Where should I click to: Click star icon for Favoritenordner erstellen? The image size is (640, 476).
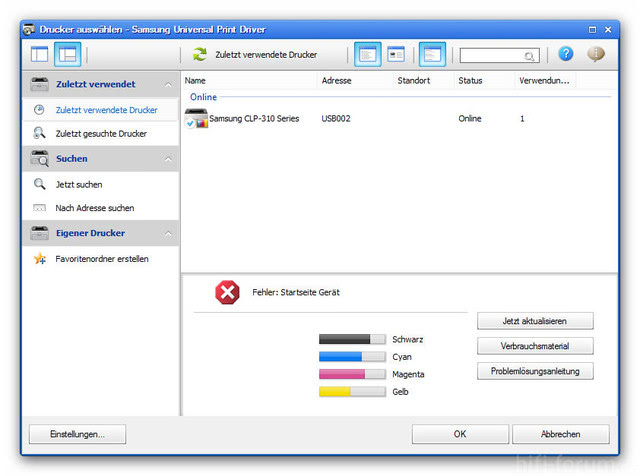[40, 258]
